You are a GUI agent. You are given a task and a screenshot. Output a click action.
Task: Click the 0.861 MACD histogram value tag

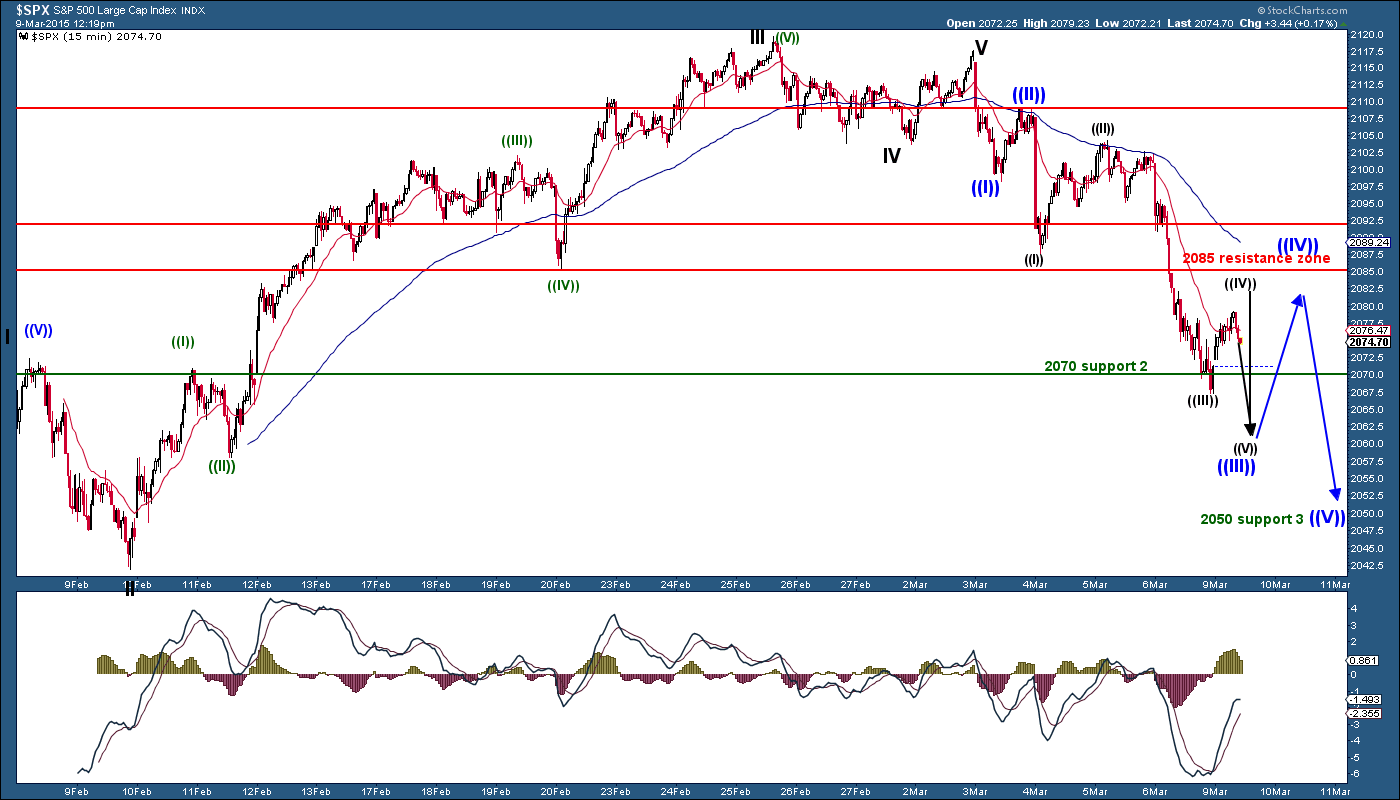pos(1362,661)
